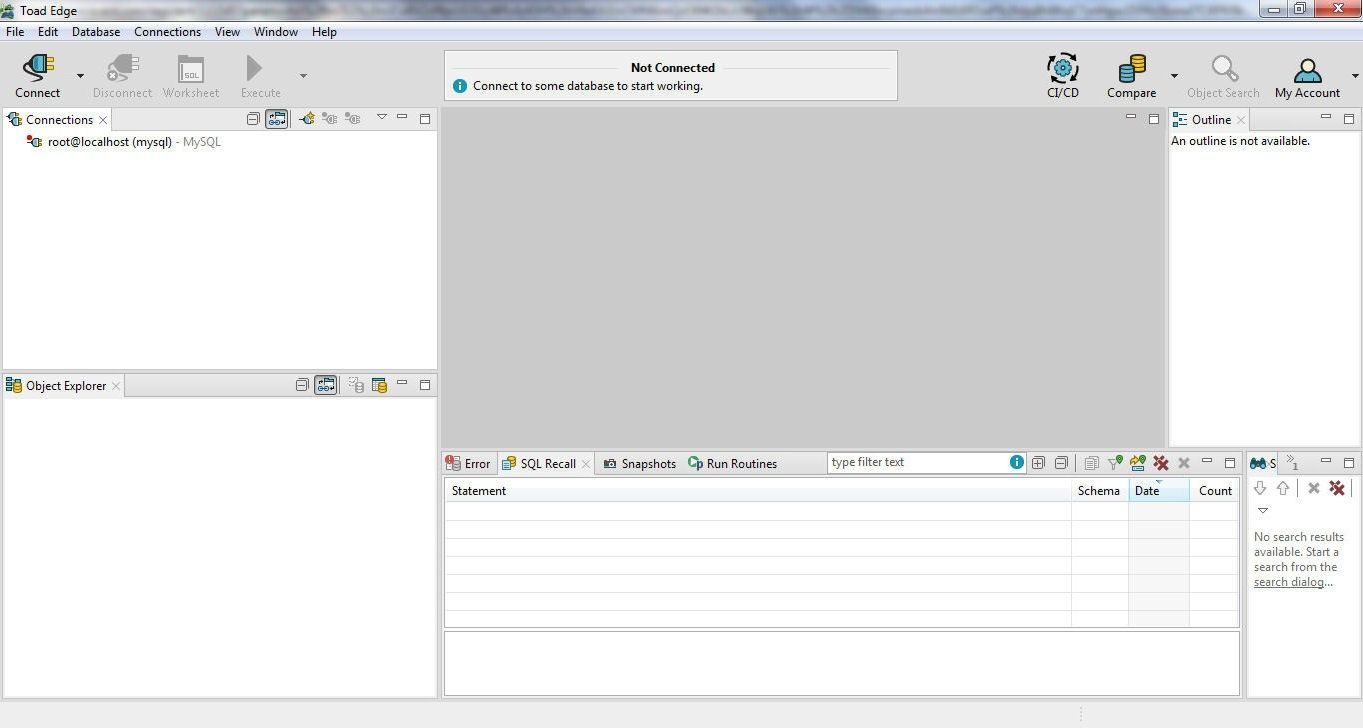Collapse all in Connections panel
The width and height of the screenshot is (1363, 728).
[253, 119]
